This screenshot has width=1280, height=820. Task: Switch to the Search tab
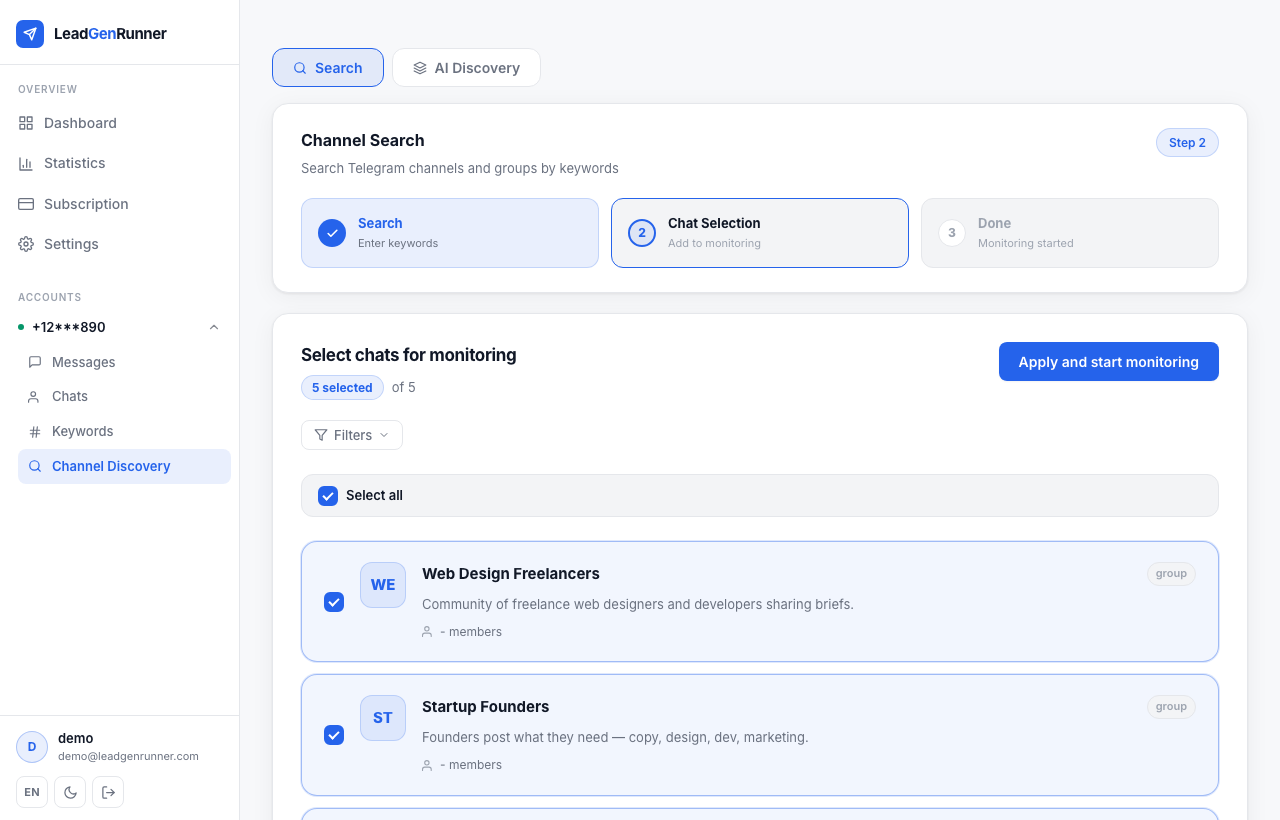(x=328, y=68)
